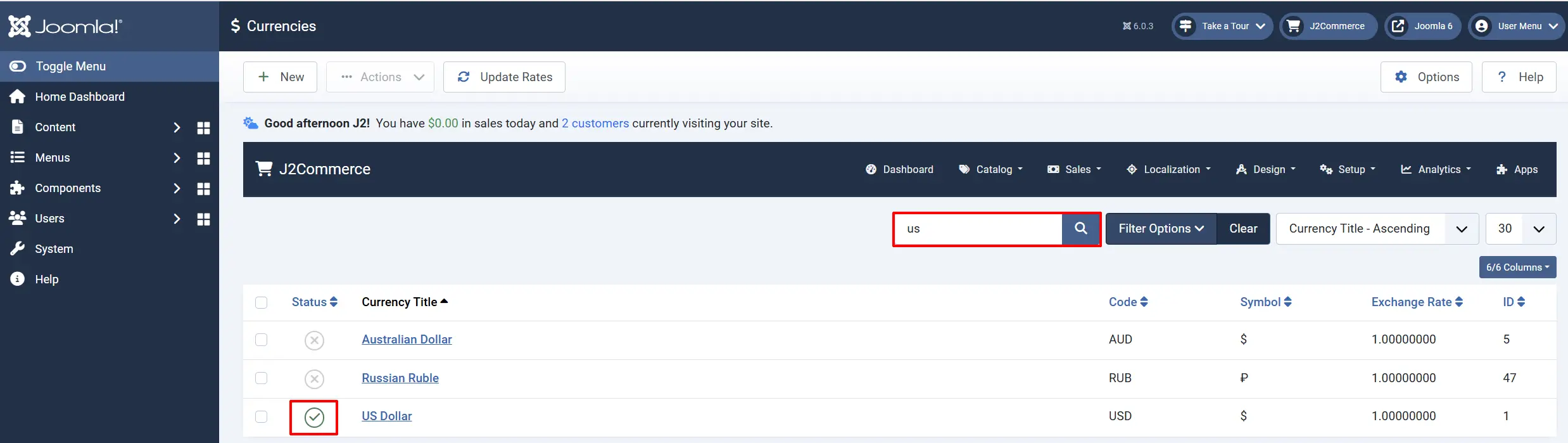This screenshot has height=443, width=1568.
Task: Open the Russian Ruble currency
Action: (400, 378)
